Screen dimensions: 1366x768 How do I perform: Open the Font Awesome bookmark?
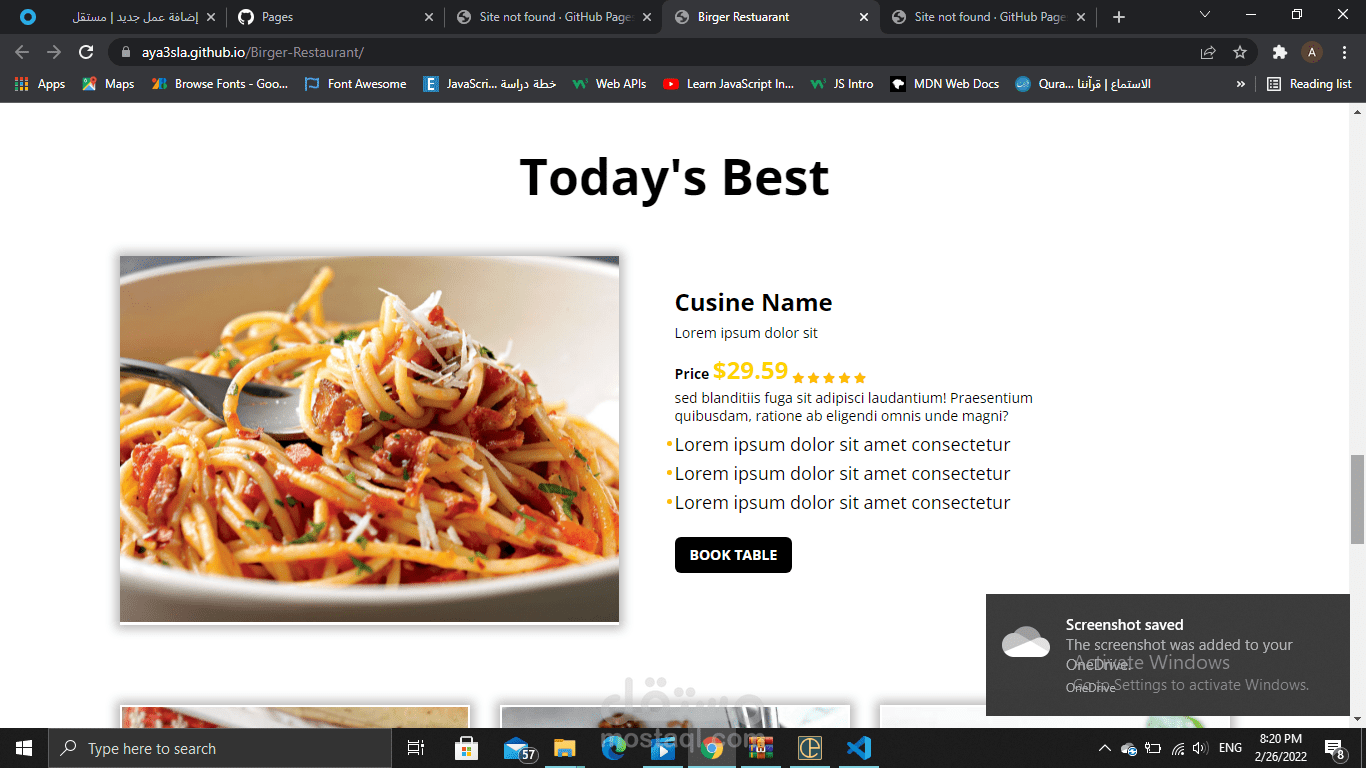(x=355, y=84)
